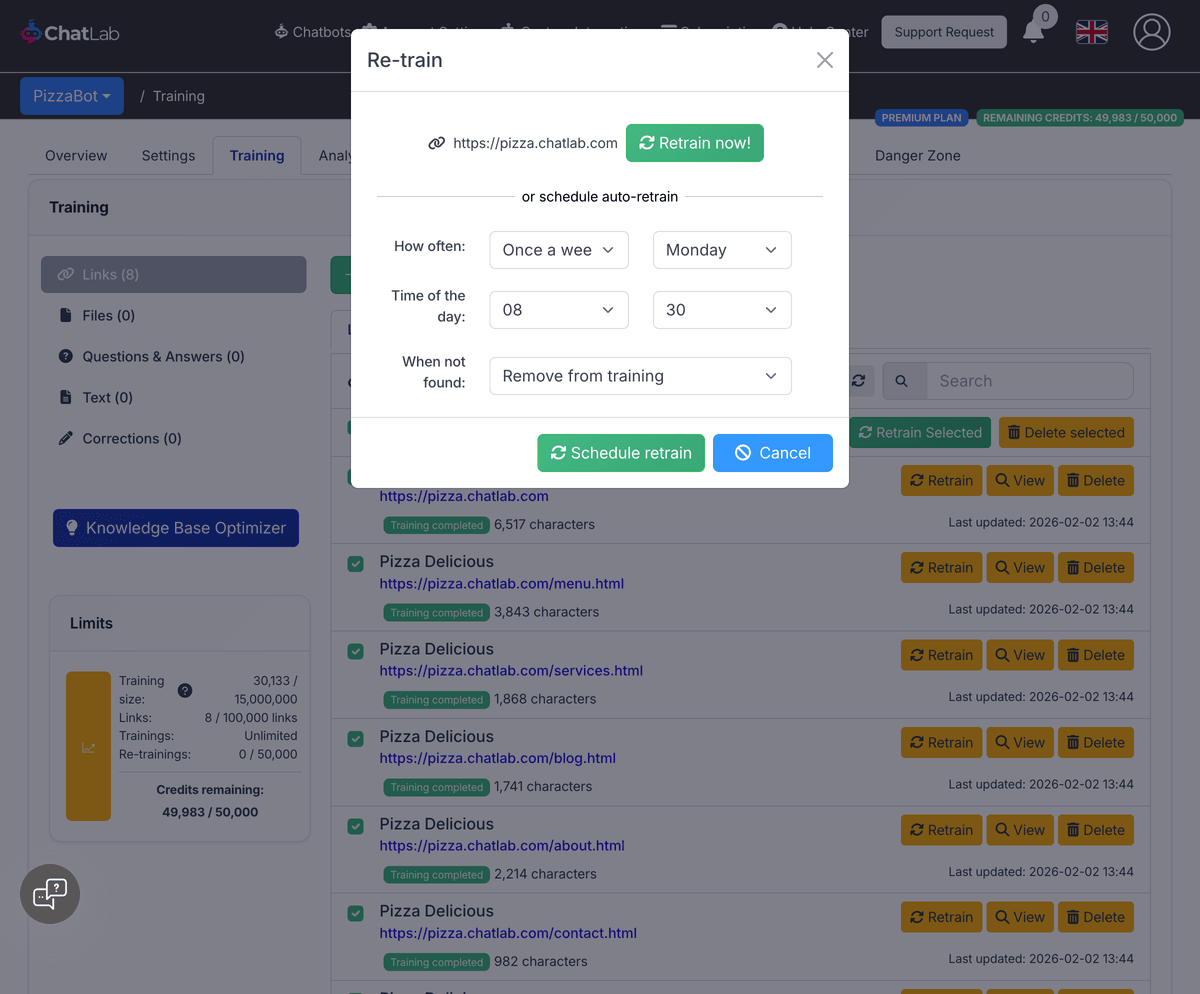Click the notifications bell icon
1200x994 pixels.
tap(1035, 32)
